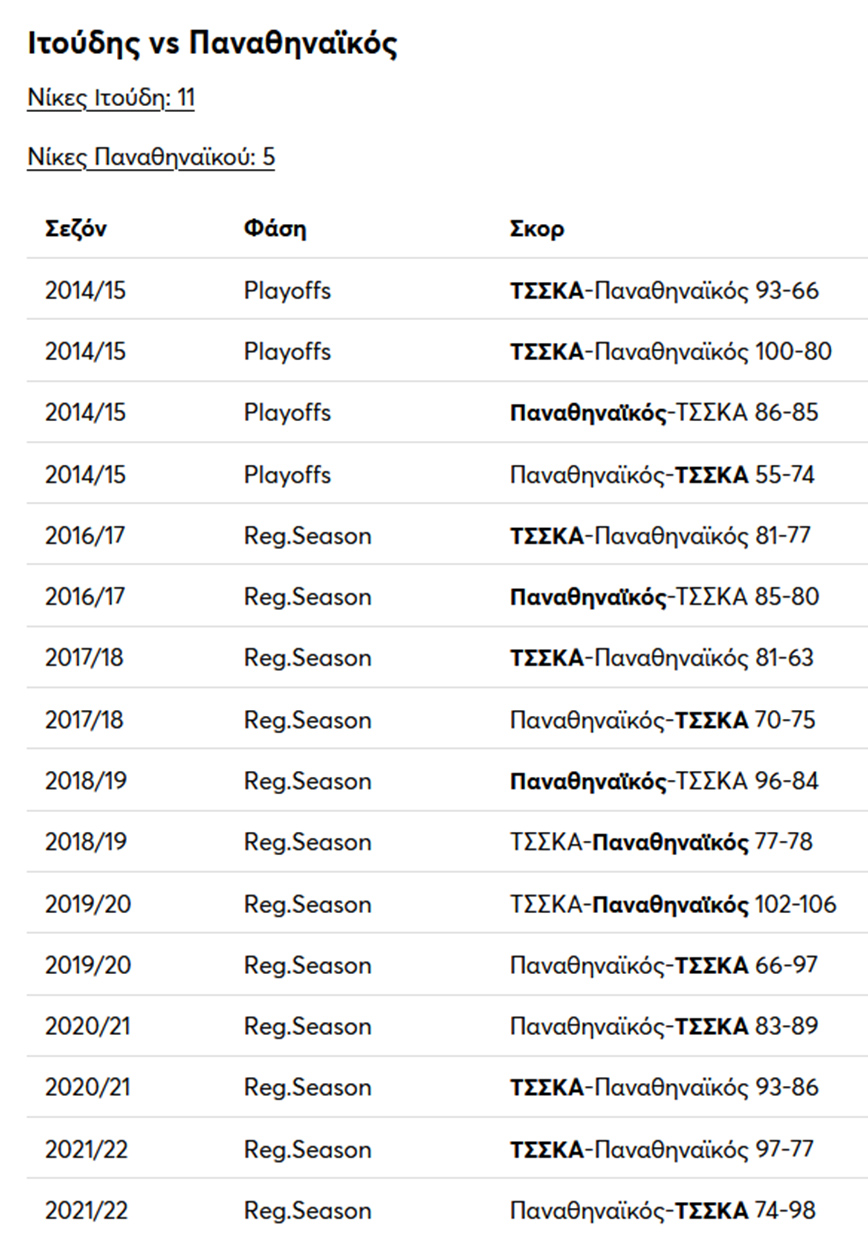Select the ΤΣΣΚΑ-Παναθηναϊκός 93-66 score
Viewport: 868px width, 1250px height.
click(x=664, y=291)
